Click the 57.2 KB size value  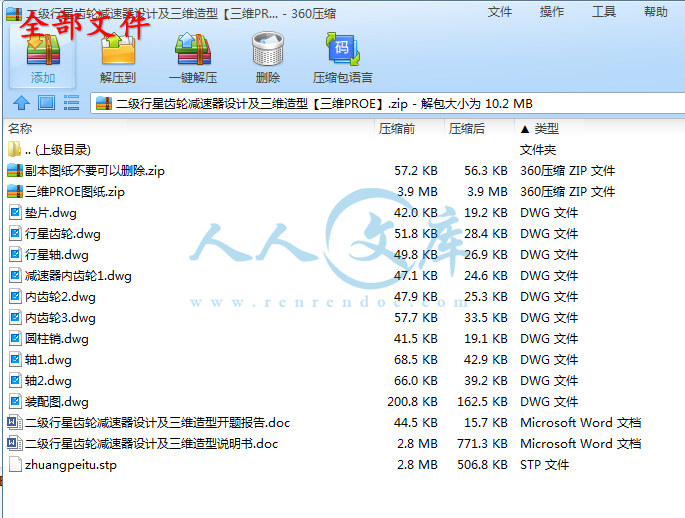(x=415, y=170)
